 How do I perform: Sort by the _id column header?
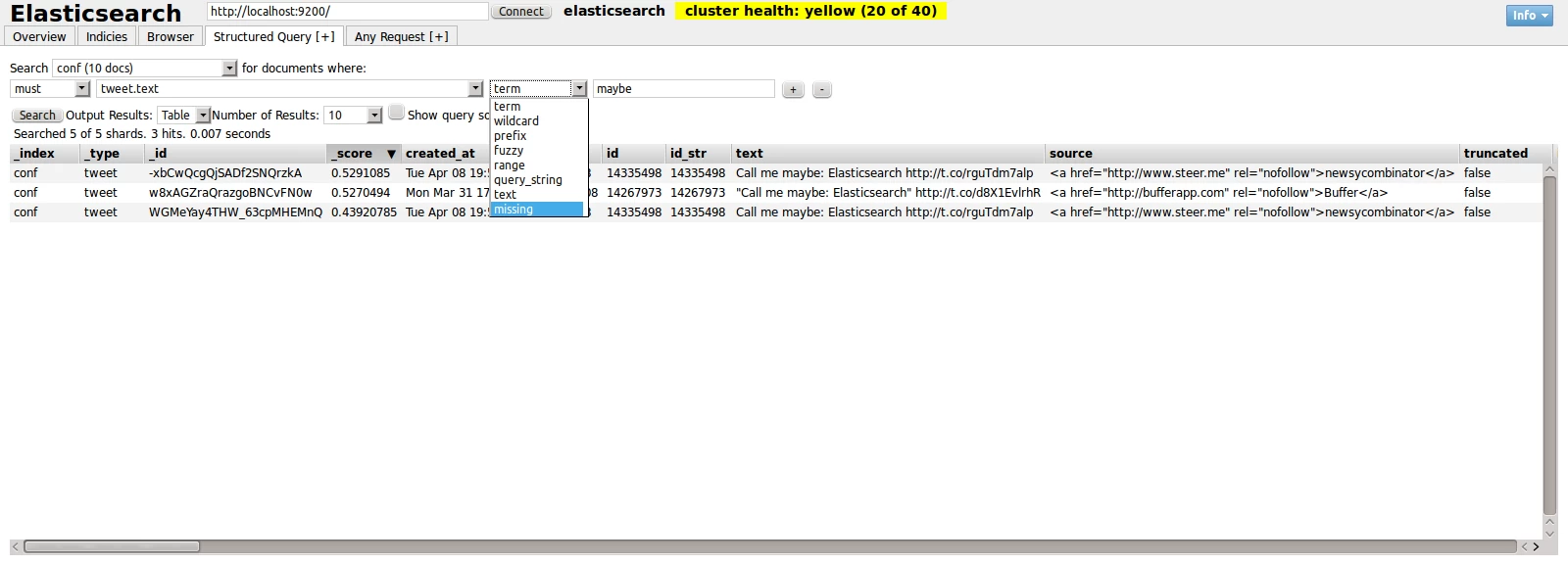235,154
